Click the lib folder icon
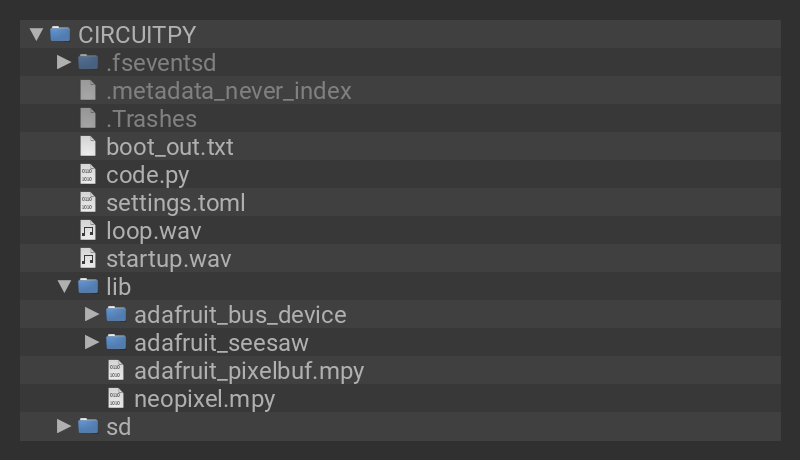 tap(88, 287)
